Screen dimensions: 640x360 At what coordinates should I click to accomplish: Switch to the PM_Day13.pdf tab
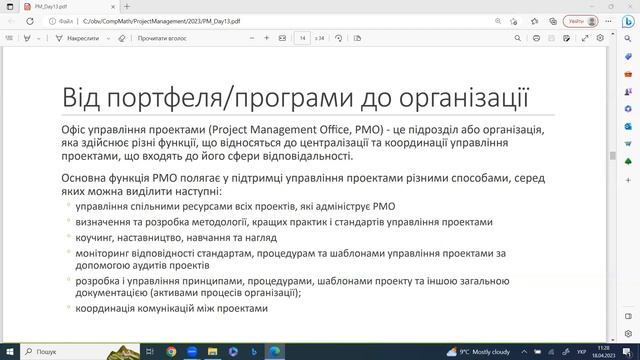(69, 7)
